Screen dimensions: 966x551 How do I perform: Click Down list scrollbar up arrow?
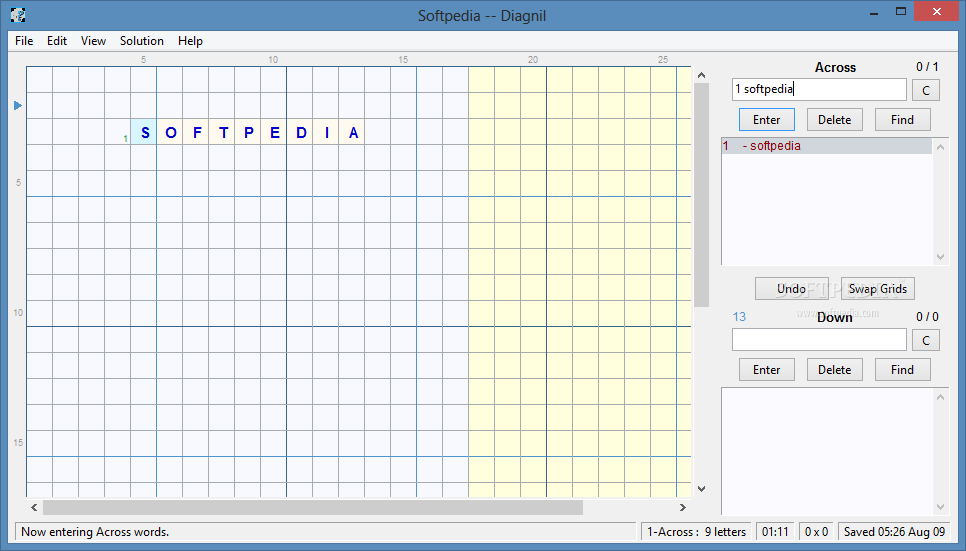[940, 397]
